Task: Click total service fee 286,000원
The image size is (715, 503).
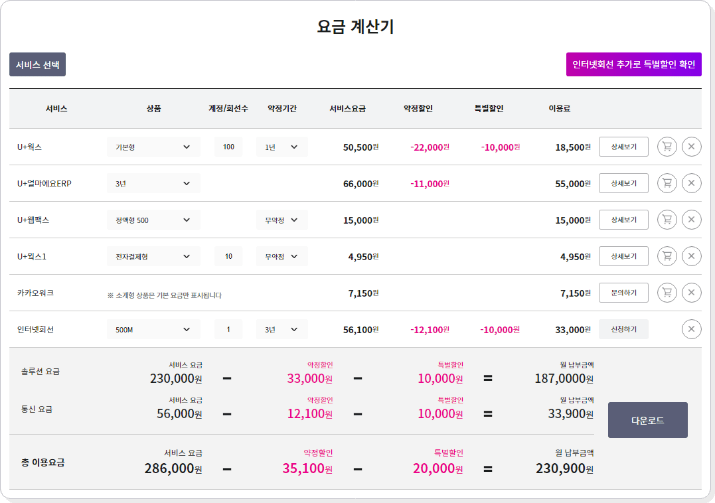Action: point(173,468)
